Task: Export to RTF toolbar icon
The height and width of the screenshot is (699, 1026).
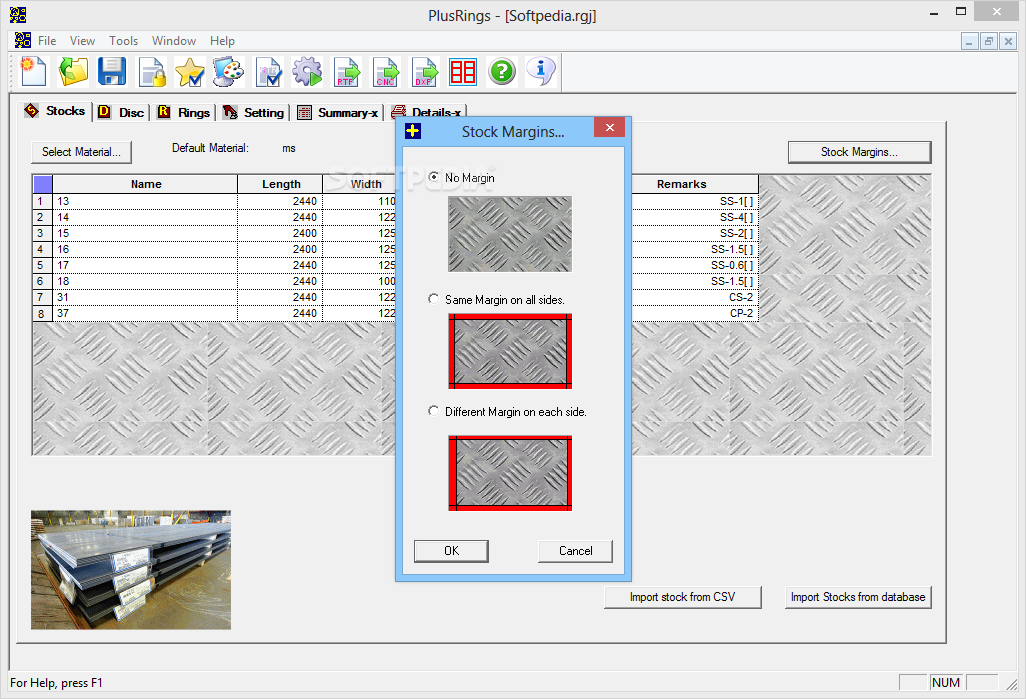Action: pyautogui.click(x=346, y=71)
